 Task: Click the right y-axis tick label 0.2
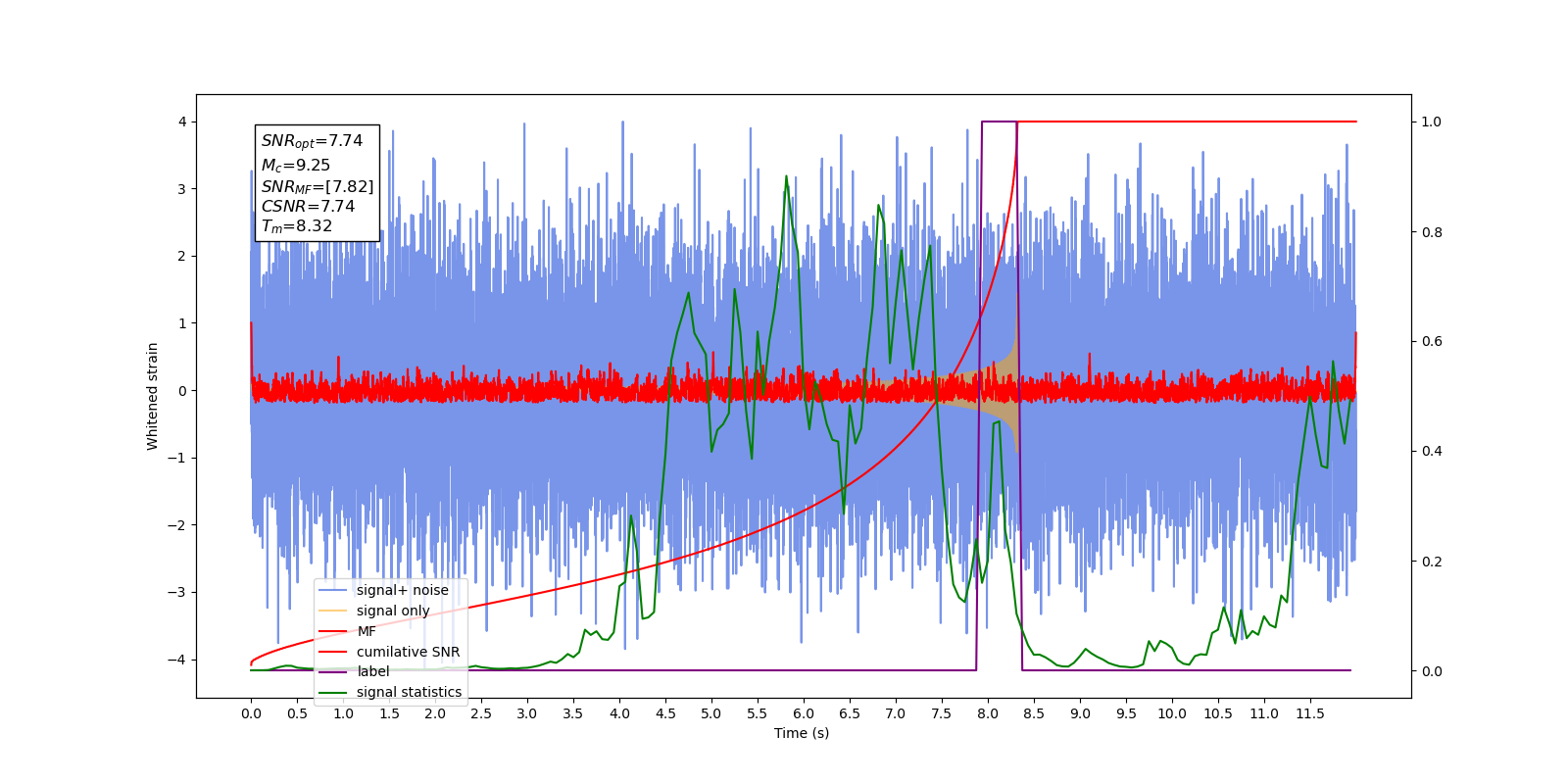coord(1432,562)
